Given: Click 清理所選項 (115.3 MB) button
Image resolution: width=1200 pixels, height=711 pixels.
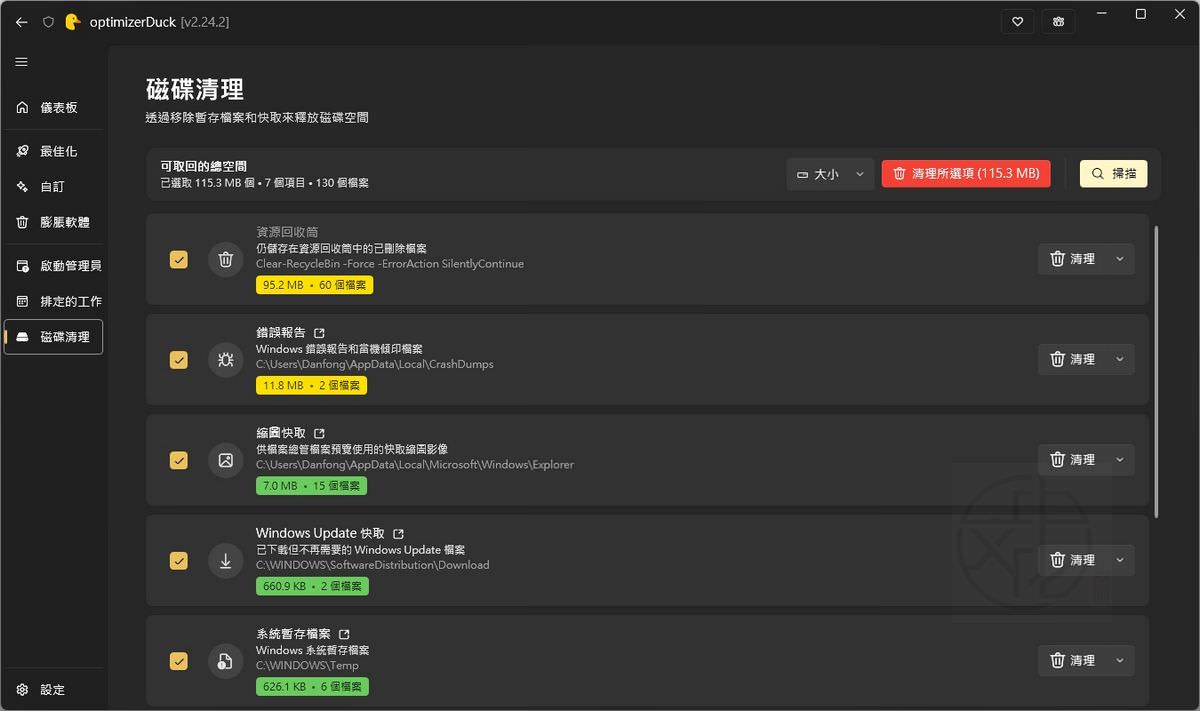Looking at the screenshot, I should [x=966, y=174].
